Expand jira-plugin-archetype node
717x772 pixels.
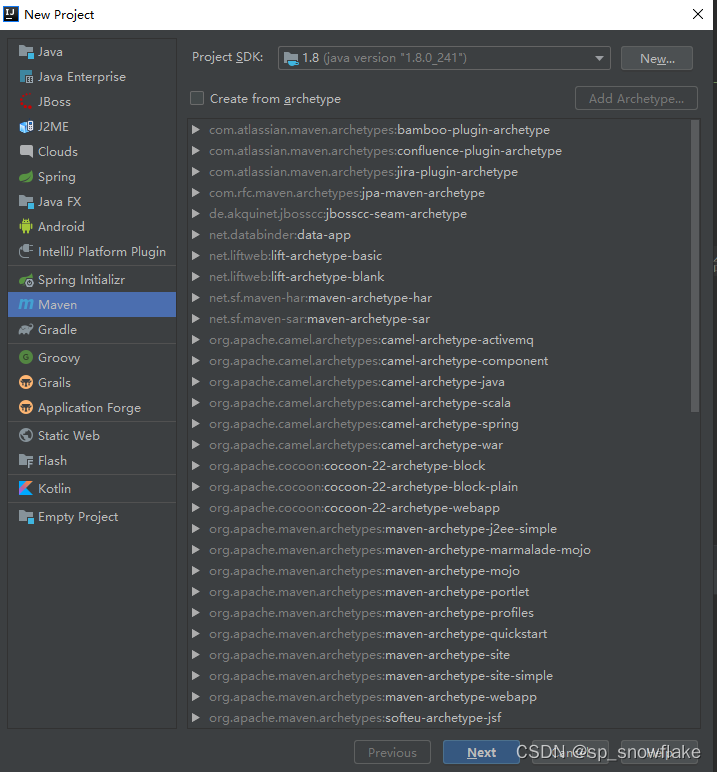196,172
